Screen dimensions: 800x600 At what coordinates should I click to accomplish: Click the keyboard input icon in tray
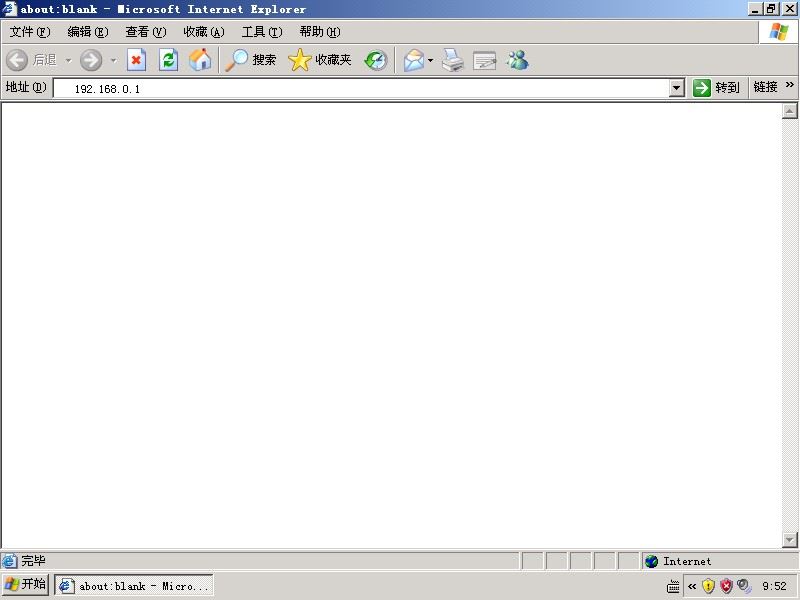(x=673, y=587)
